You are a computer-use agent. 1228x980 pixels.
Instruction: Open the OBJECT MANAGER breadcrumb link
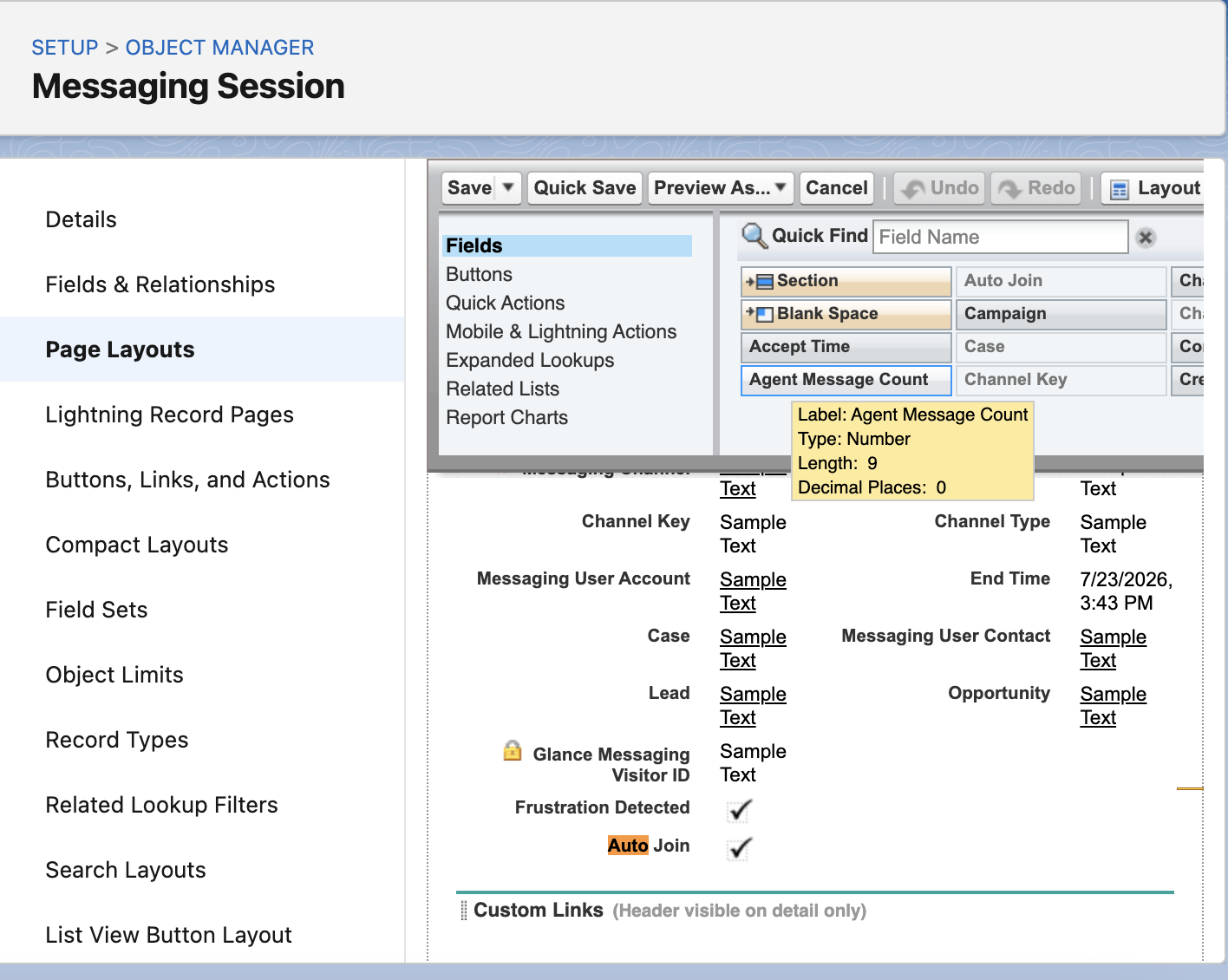coord(219,48)
